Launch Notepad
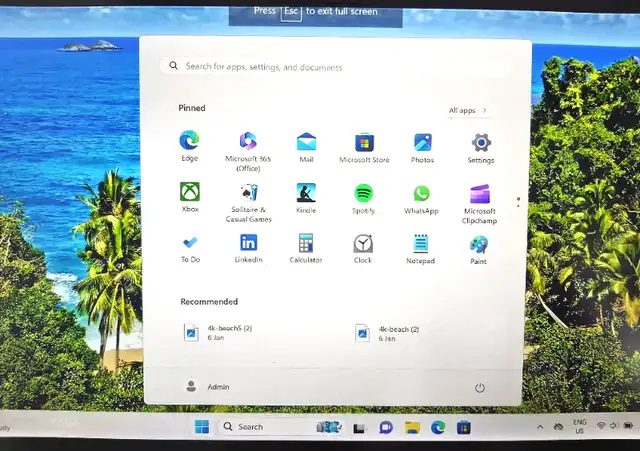Viewport: 640px width, 451px height. (420, 249)
